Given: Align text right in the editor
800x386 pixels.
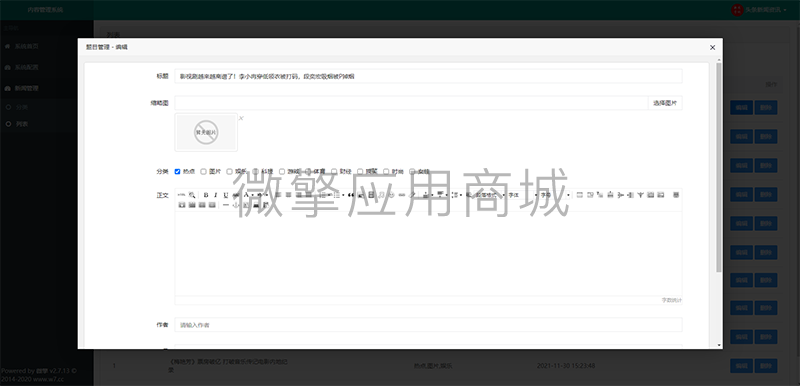Looking at the screenshot, I should pyautogui.click(x=298, y=195).
